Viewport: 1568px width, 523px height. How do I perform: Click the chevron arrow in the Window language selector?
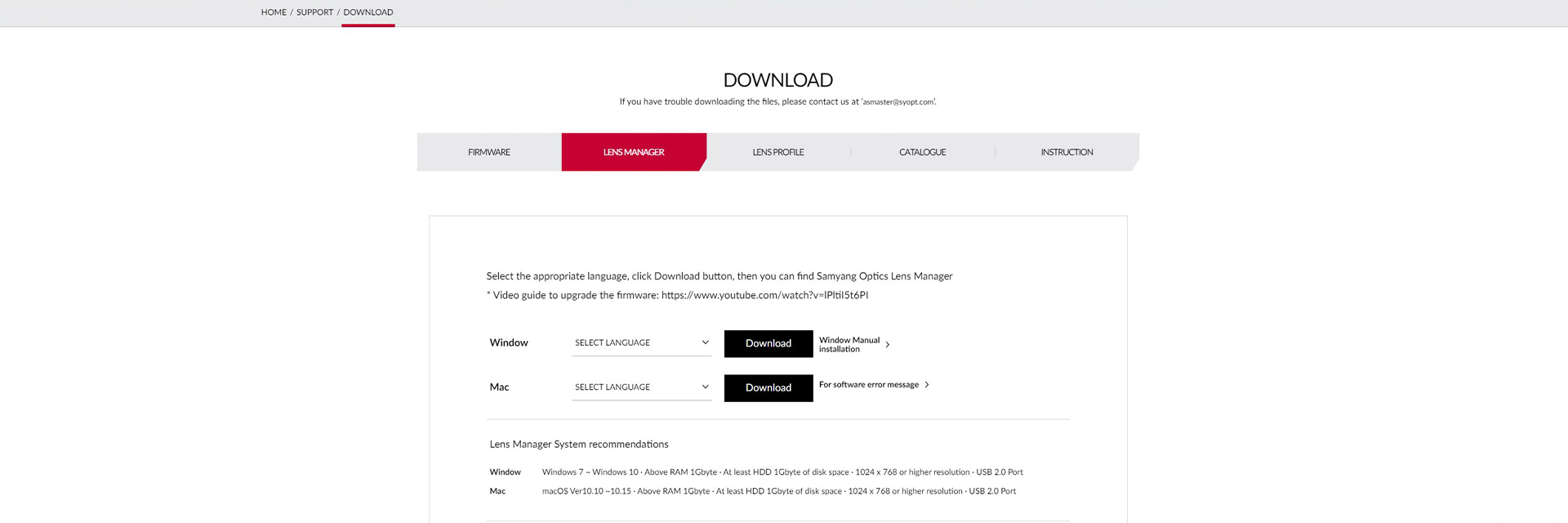pyautogui.click(x=705, y=343)
